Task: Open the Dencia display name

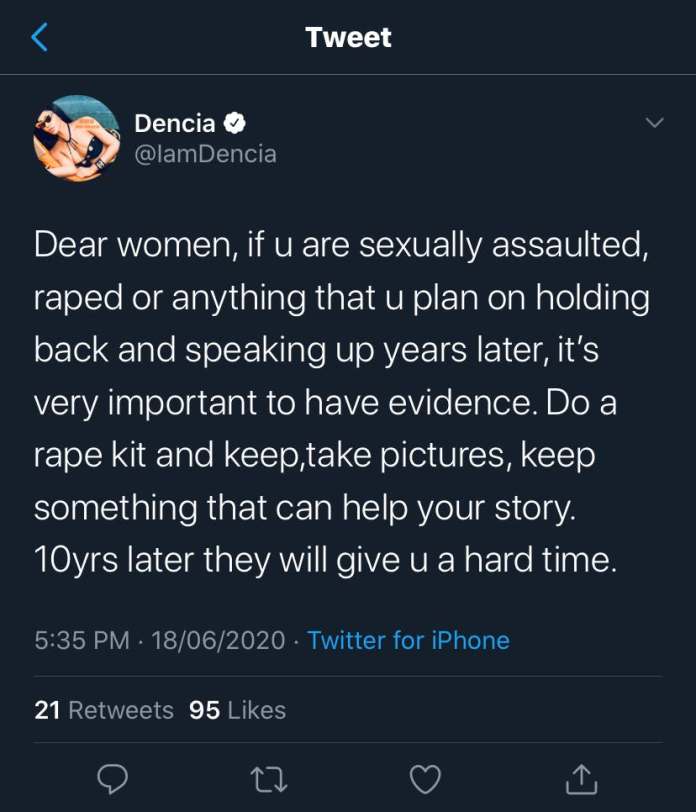Action: click(174, 124)
